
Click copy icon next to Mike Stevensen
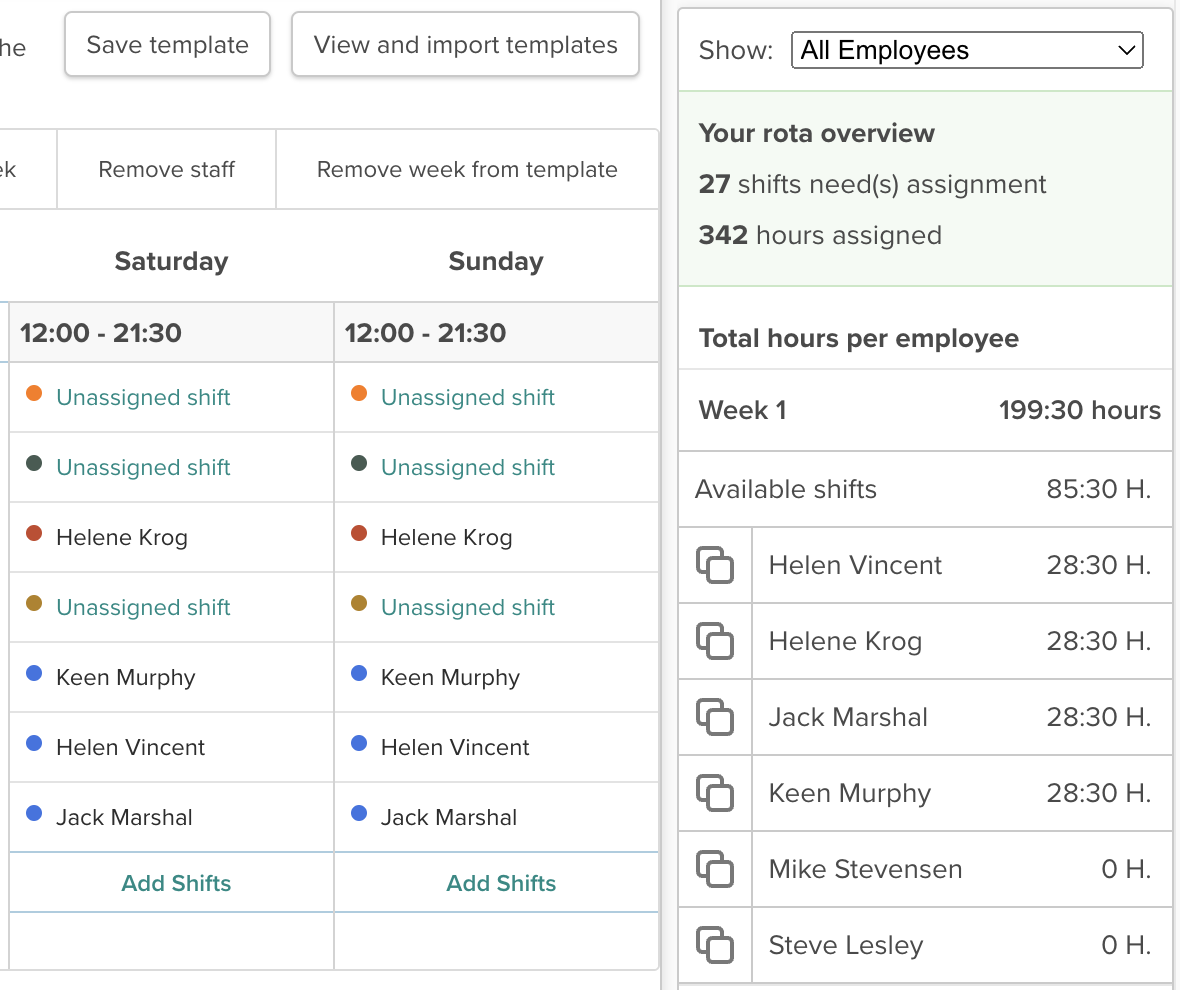coord(714,870)
